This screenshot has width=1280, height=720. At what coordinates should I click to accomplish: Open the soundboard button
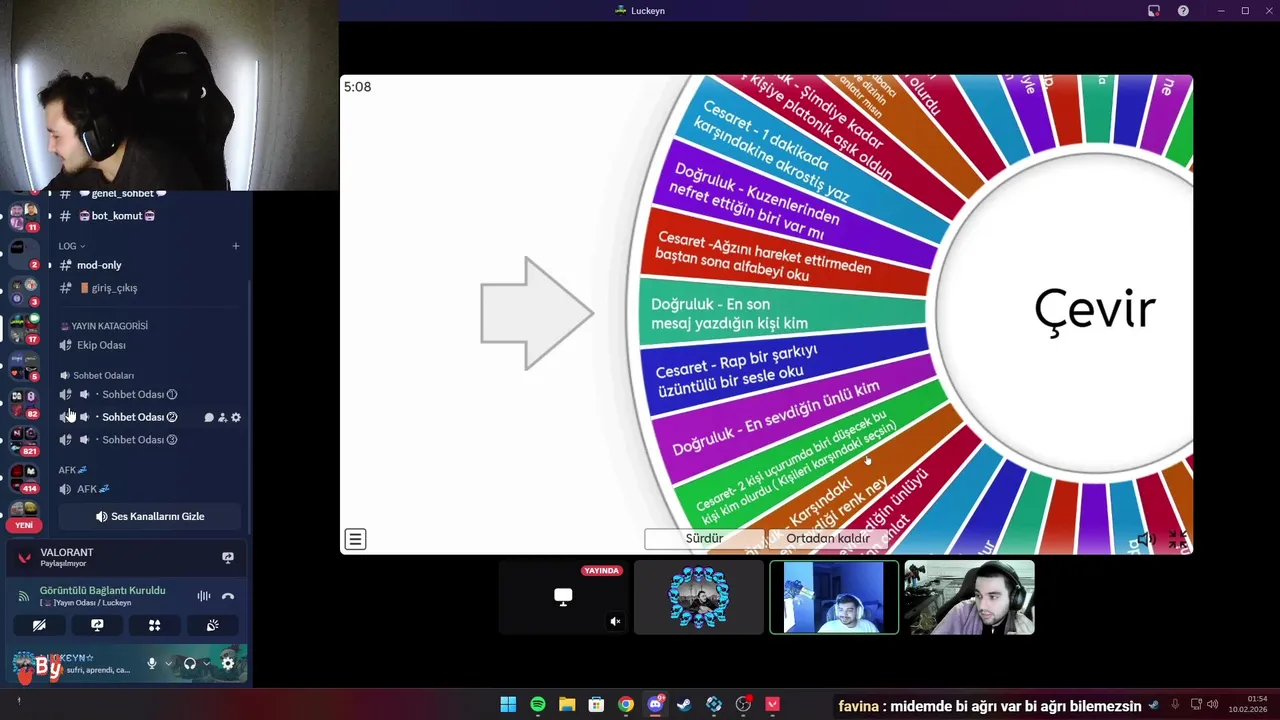point(212,625)
